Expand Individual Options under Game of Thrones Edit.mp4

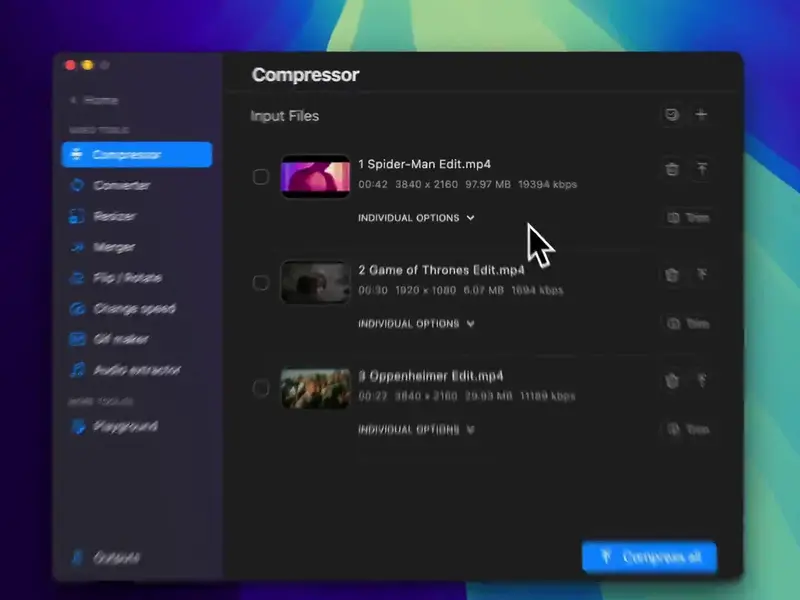coord(416,324)
